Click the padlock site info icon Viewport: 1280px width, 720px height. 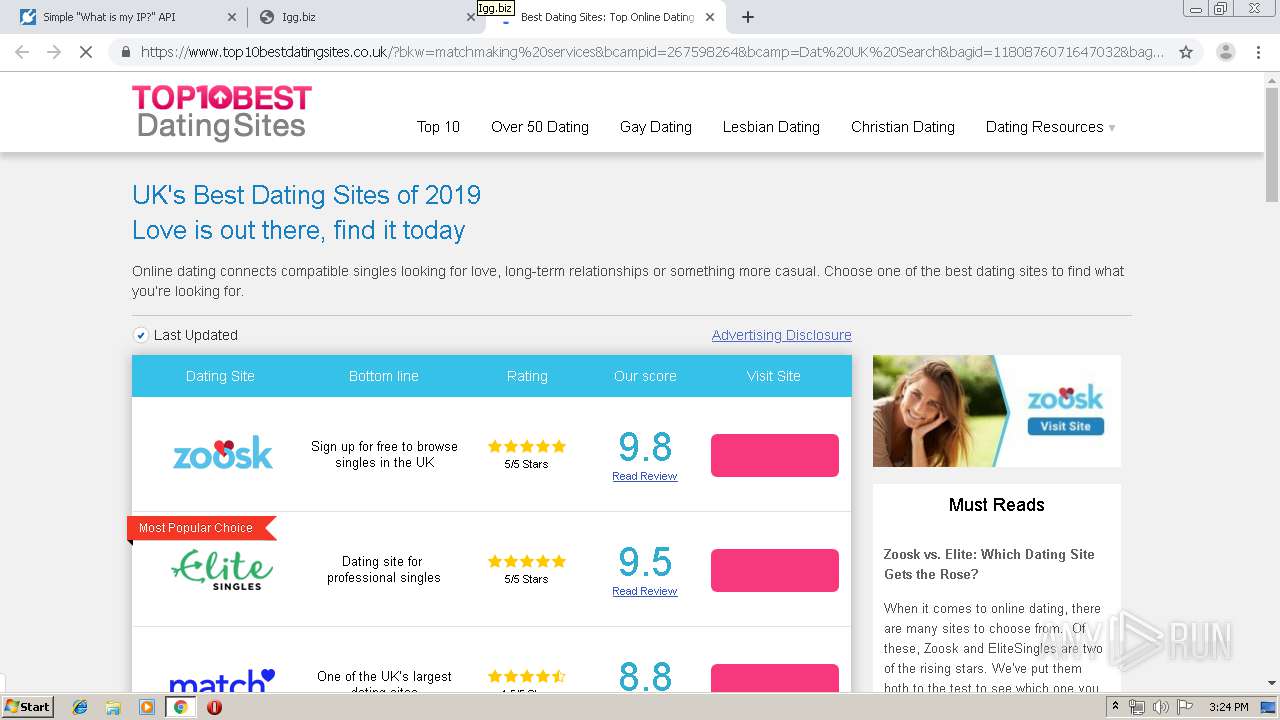tap(125, 52)
